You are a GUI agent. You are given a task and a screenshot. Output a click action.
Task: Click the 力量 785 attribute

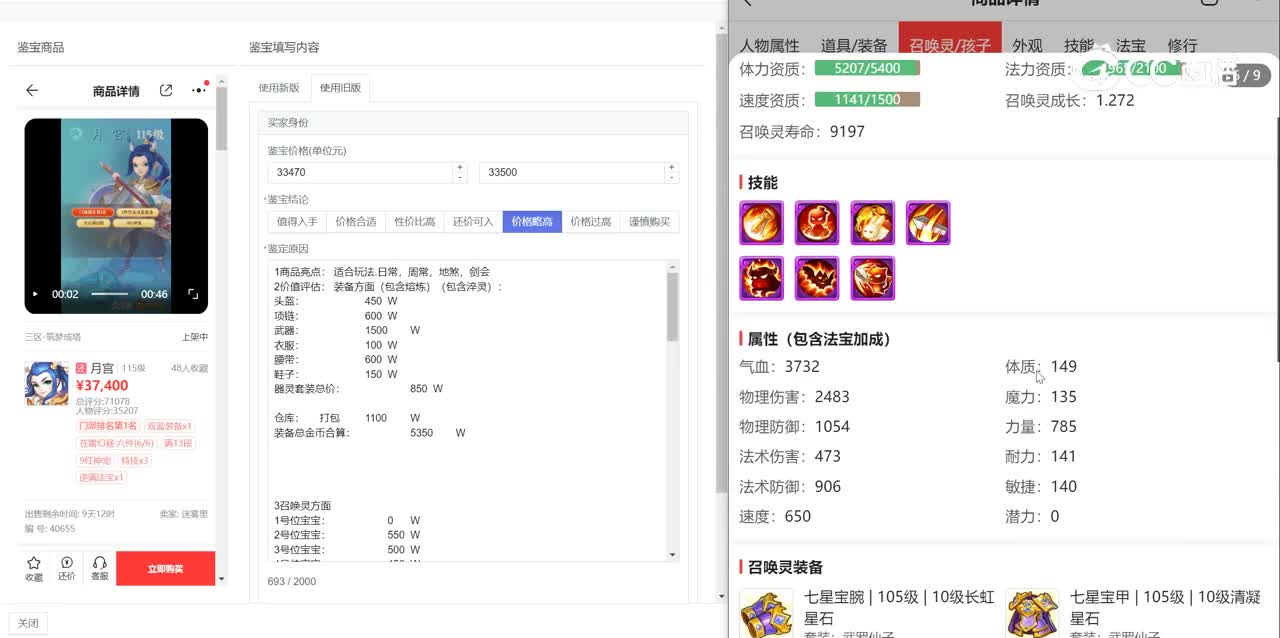[x=1041, y=427]
